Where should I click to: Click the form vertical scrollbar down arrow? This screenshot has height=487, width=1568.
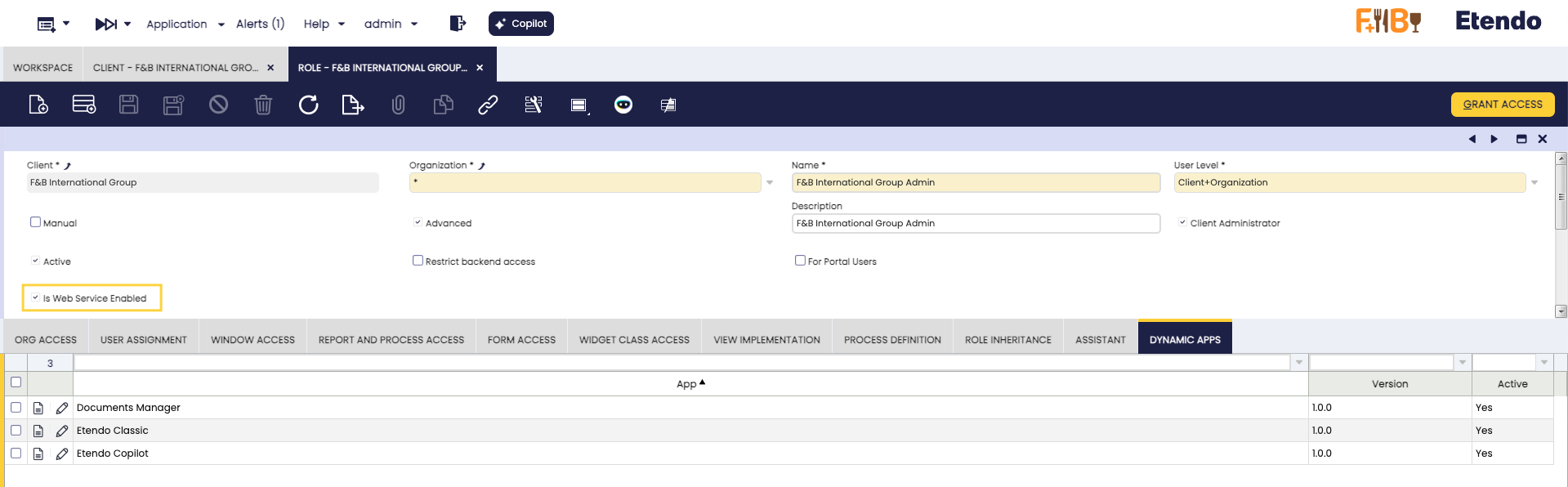pos(1561,311)
